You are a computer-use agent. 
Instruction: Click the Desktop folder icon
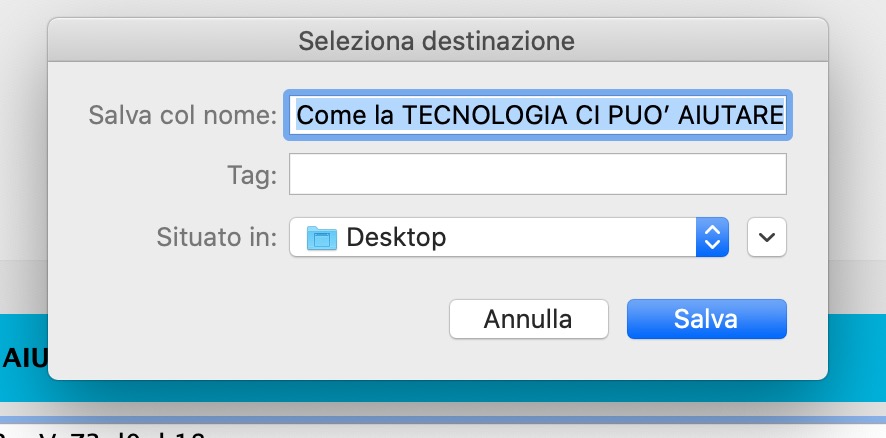(321, 238)
